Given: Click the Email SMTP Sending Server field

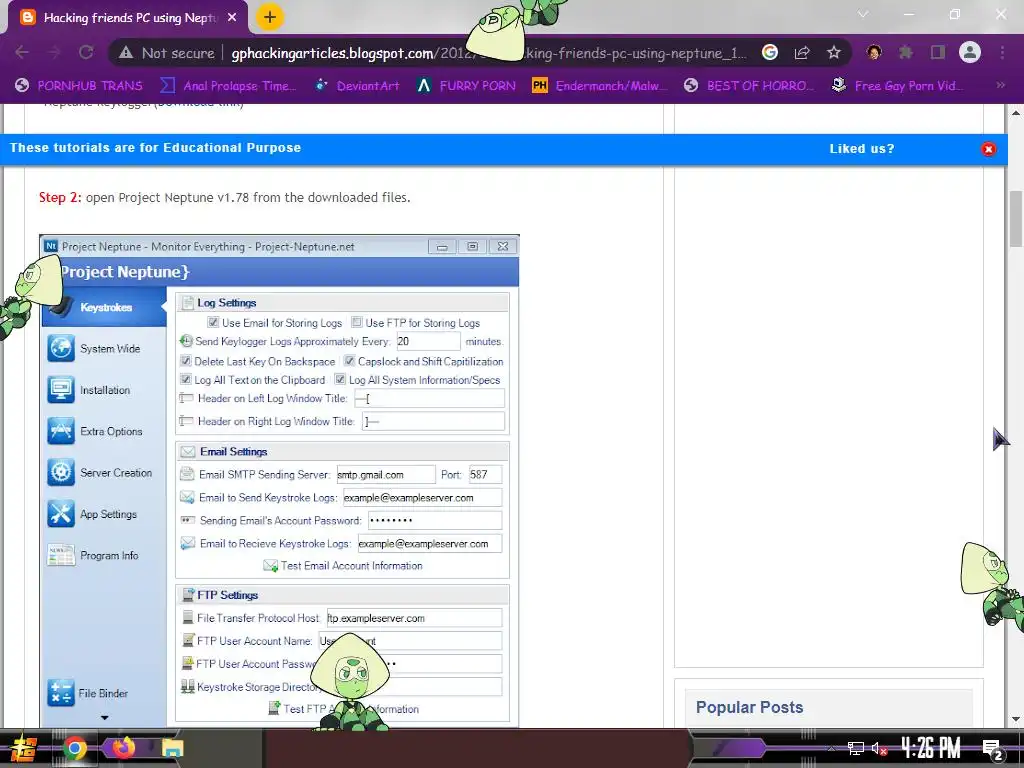Looking at the screenshot, I should pos(385,475).
